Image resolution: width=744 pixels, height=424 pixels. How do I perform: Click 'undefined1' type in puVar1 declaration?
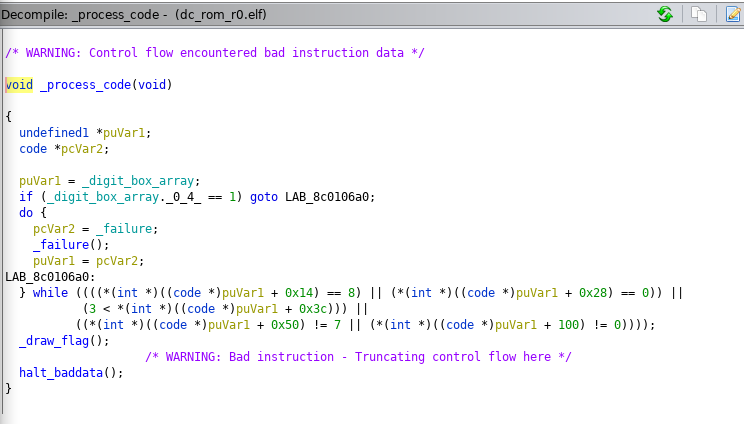[x=54, y=133]
